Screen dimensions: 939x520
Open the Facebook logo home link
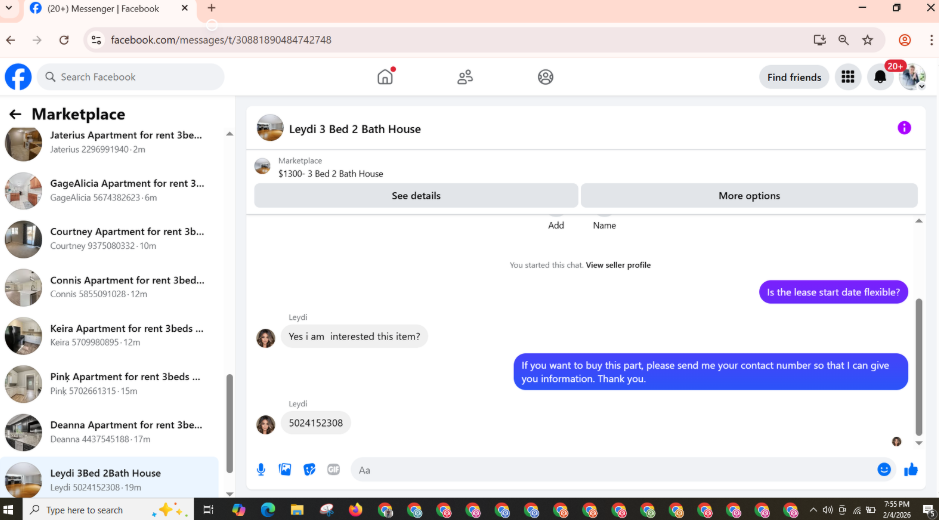[x=18, y=77]
